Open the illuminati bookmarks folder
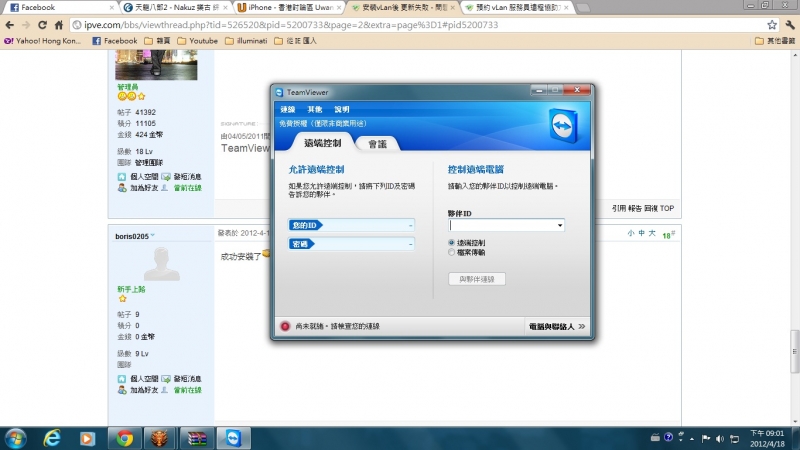Image resolution: width=800 pixels, height=450 pixels. (246, 41)
